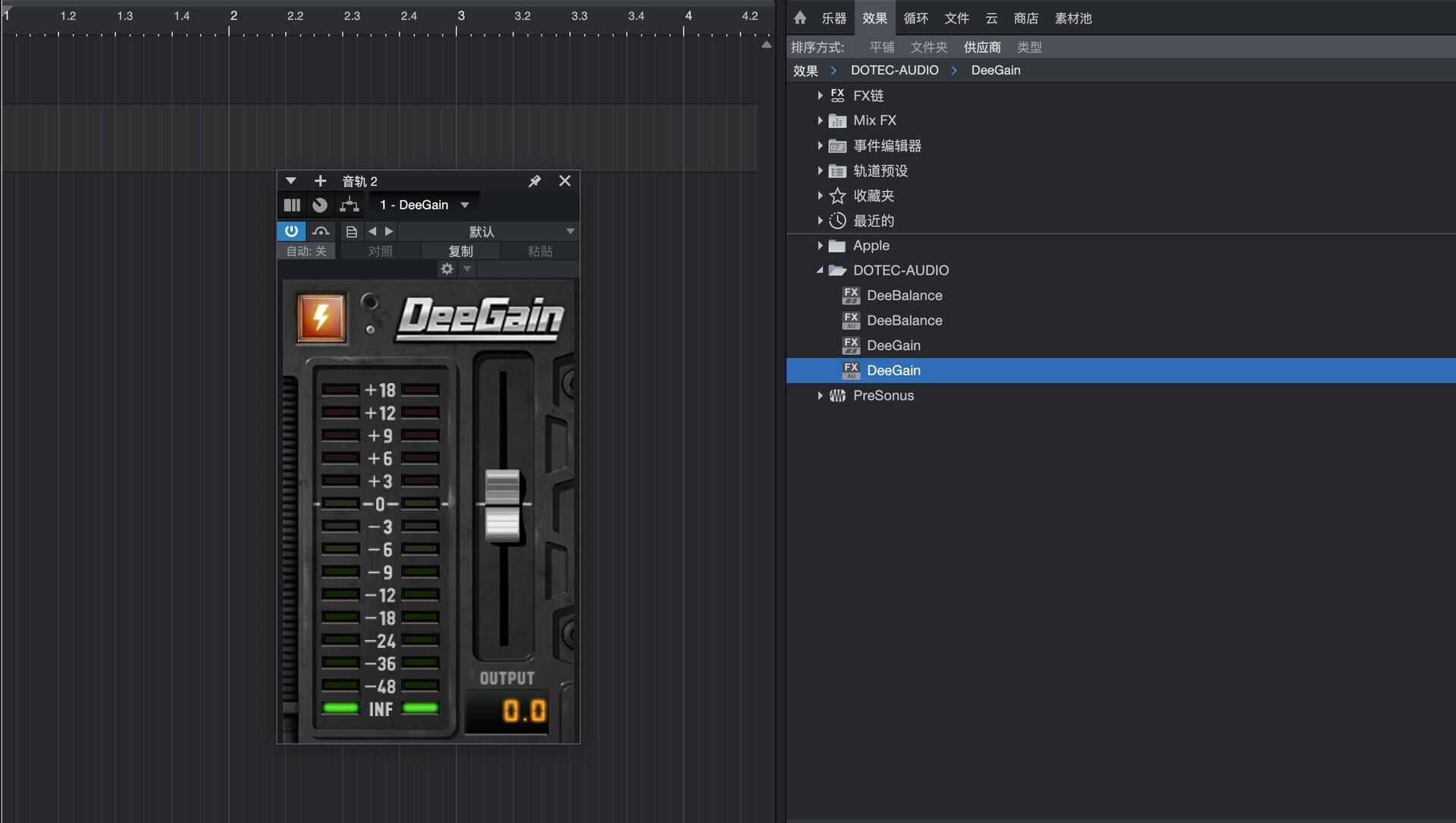This screenshot has width=1456, height=823.
Task: Click the 复制 copy button
Action: 460,251
